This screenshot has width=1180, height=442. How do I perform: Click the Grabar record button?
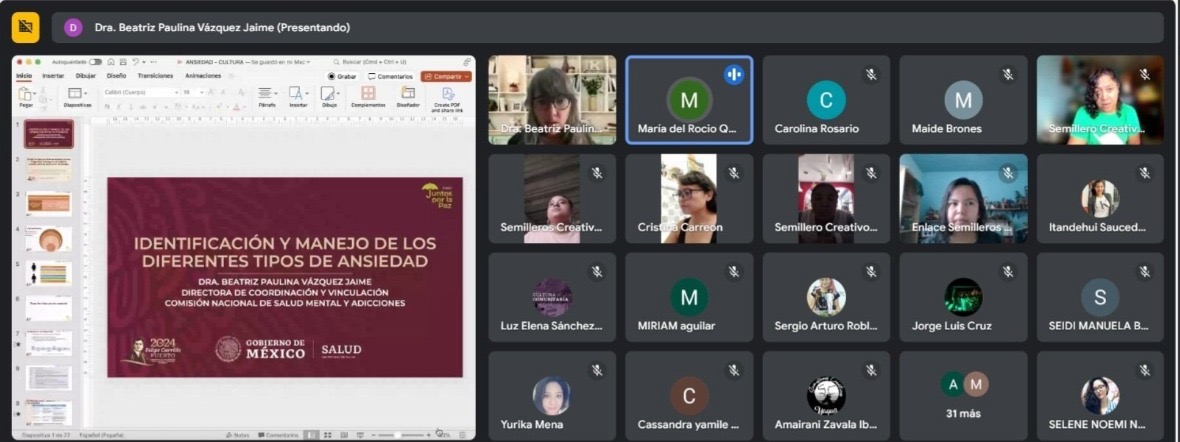point(342,76)
